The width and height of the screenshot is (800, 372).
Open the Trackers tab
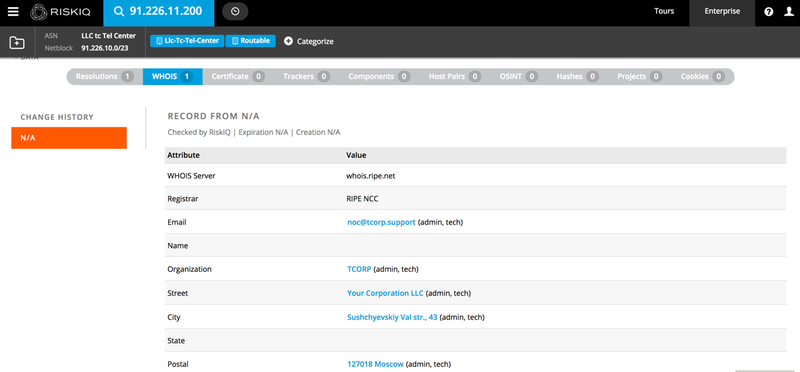306,77
